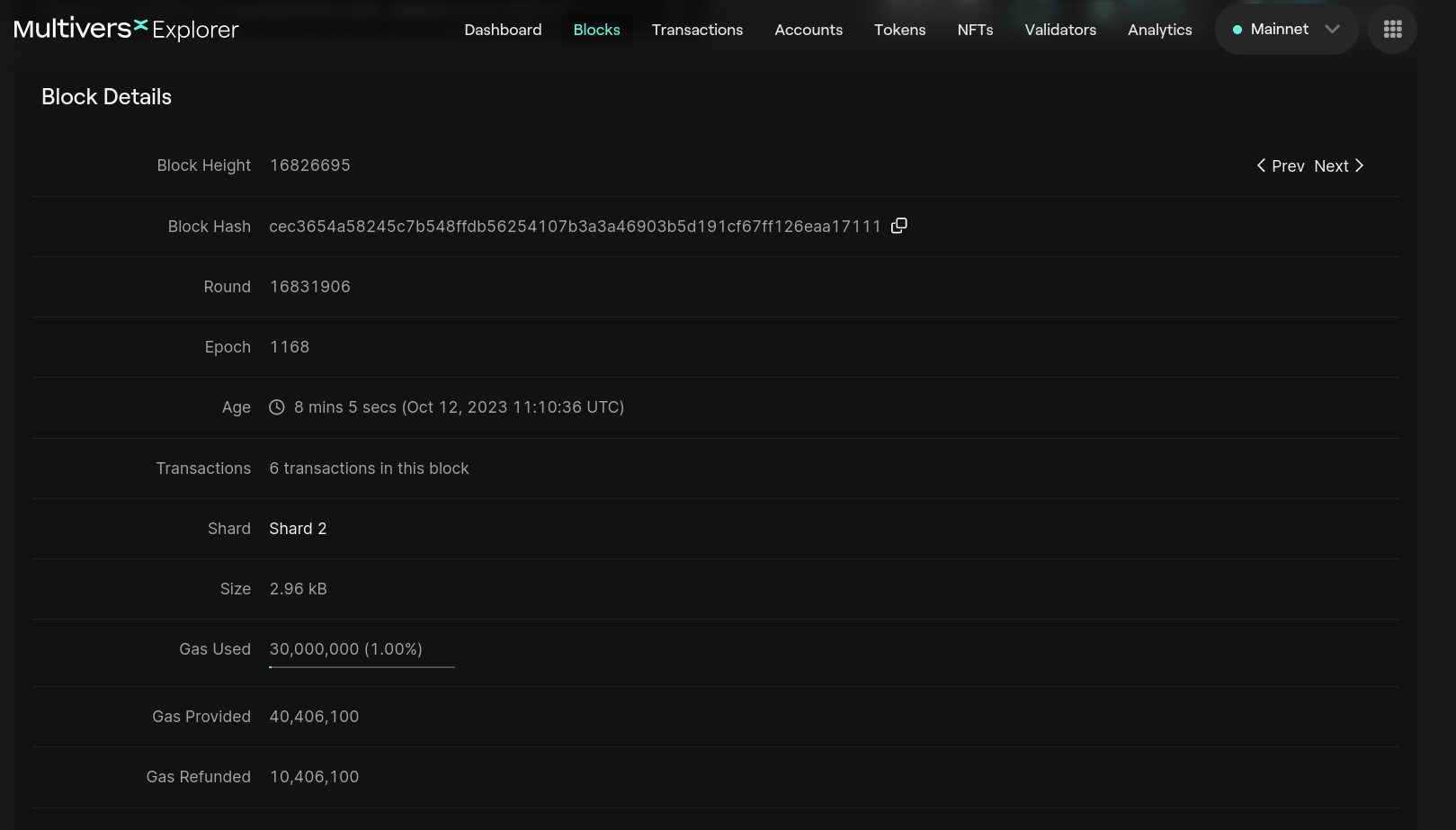Open the apps grid menu icon

[x=1392, y=30]
